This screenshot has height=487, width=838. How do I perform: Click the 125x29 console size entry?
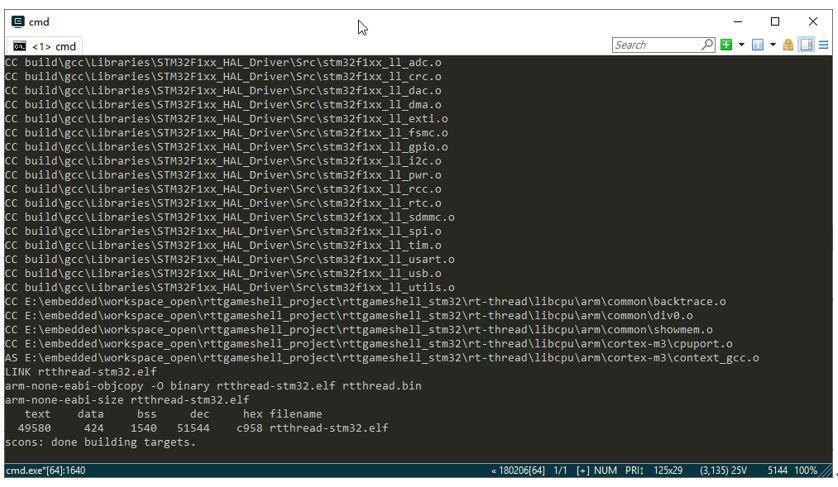coord(668,470)
